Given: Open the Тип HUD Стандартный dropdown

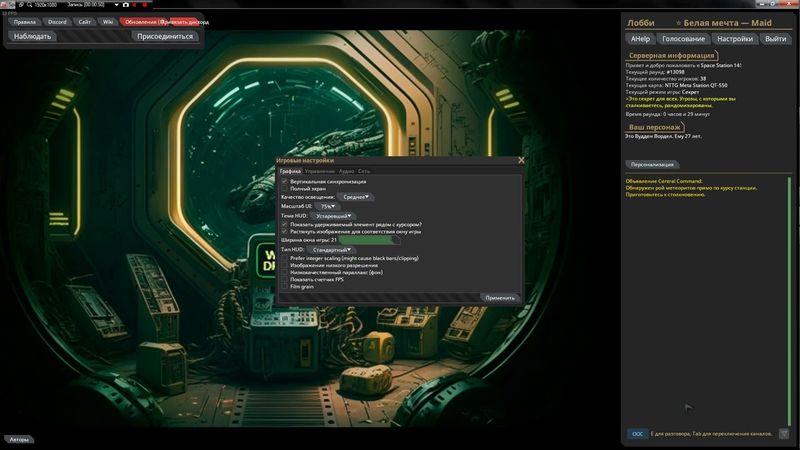Looking at the screenshot, I should pos(332,249).
